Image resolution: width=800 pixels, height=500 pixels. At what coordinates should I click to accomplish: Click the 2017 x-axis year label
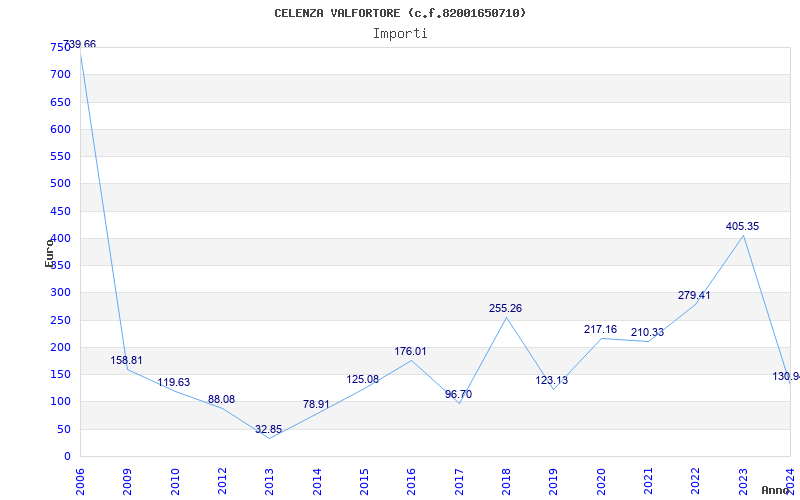(x=459, y=481)
